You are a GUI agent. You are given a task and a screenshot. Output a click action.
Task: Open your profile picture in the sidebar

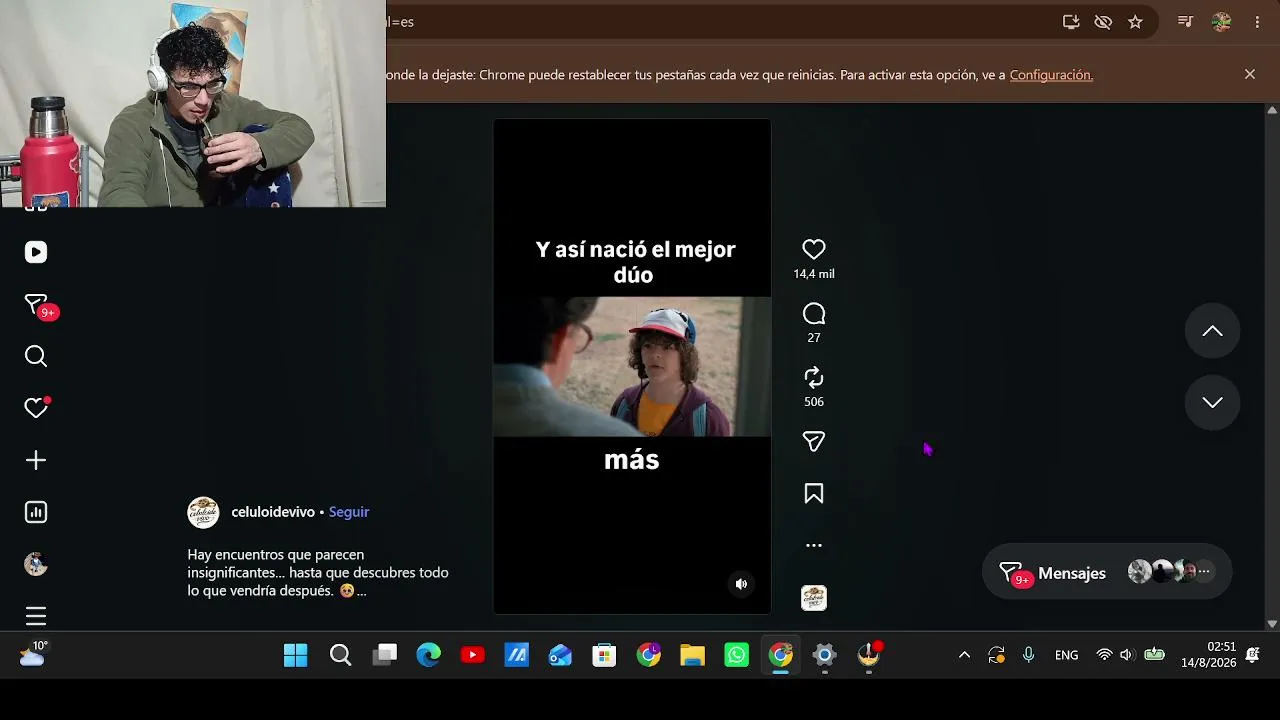(x=36, y=564)
